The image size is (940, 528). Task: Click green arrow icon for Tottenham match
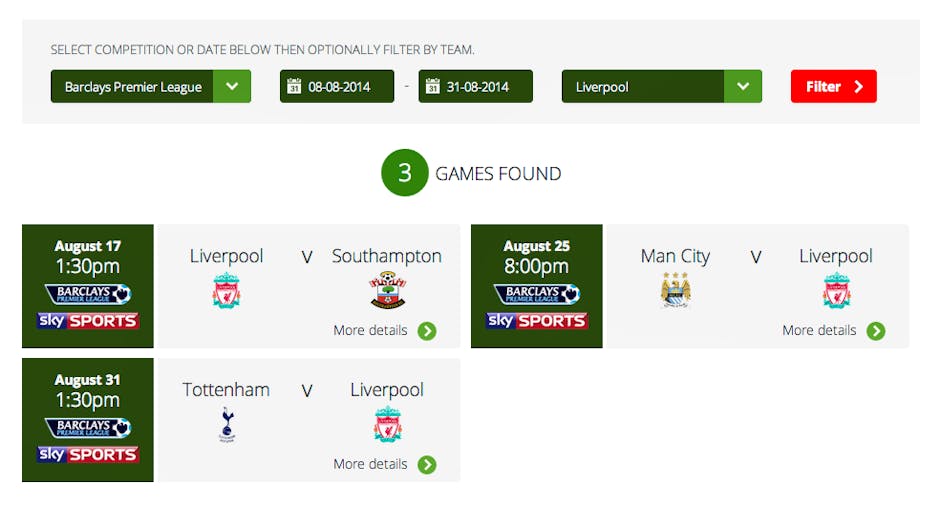(427, 465)
